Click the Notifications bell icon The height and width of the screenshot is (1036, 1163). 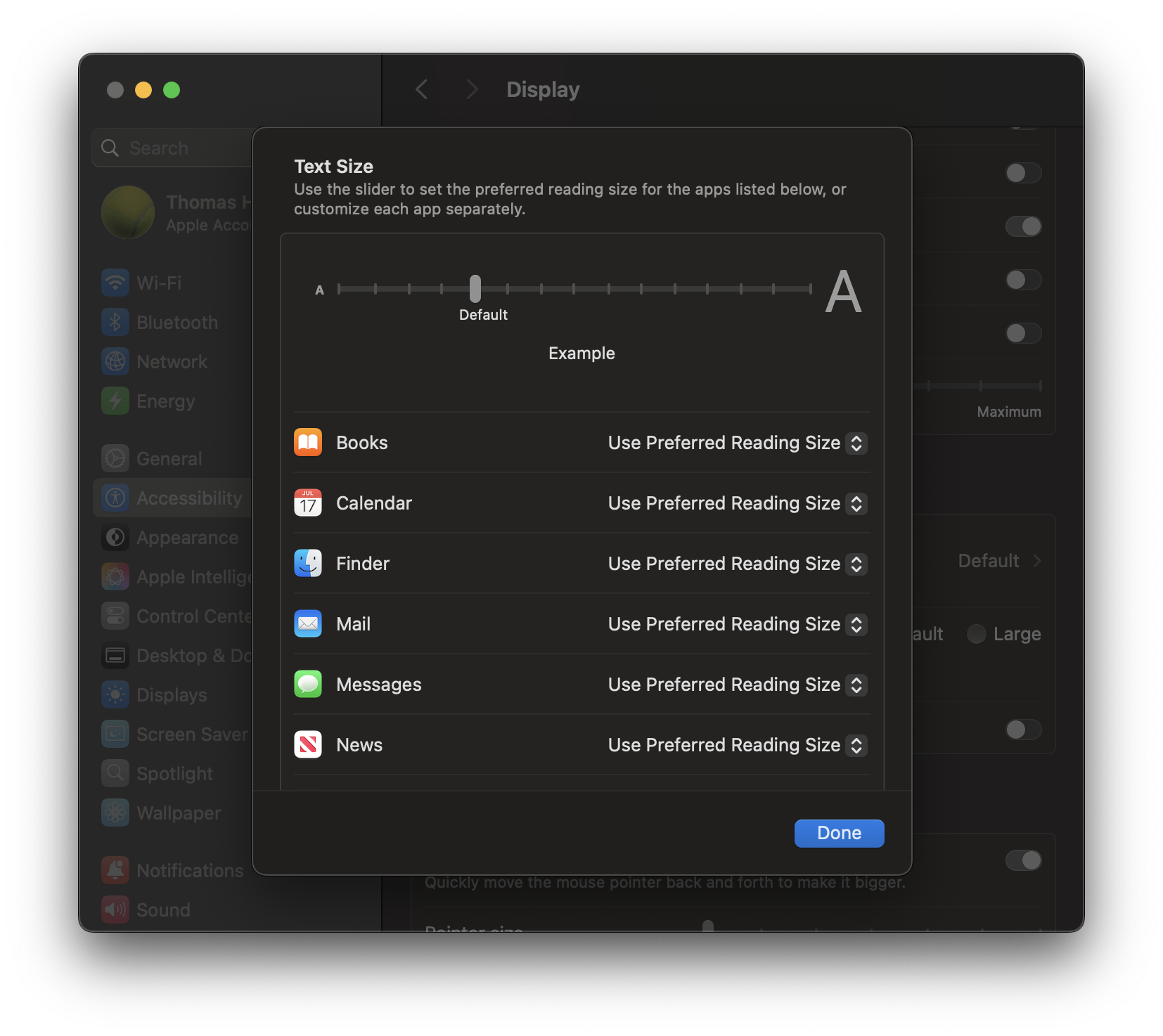coord(115,870)
